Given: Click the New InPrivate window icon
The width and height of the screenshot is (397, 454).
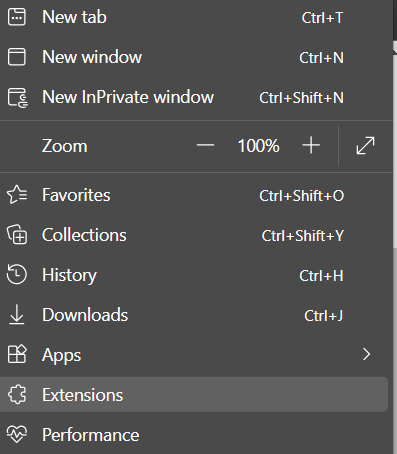Looking at the screenshot, I should pyautogui.click(x=18, y=98).
